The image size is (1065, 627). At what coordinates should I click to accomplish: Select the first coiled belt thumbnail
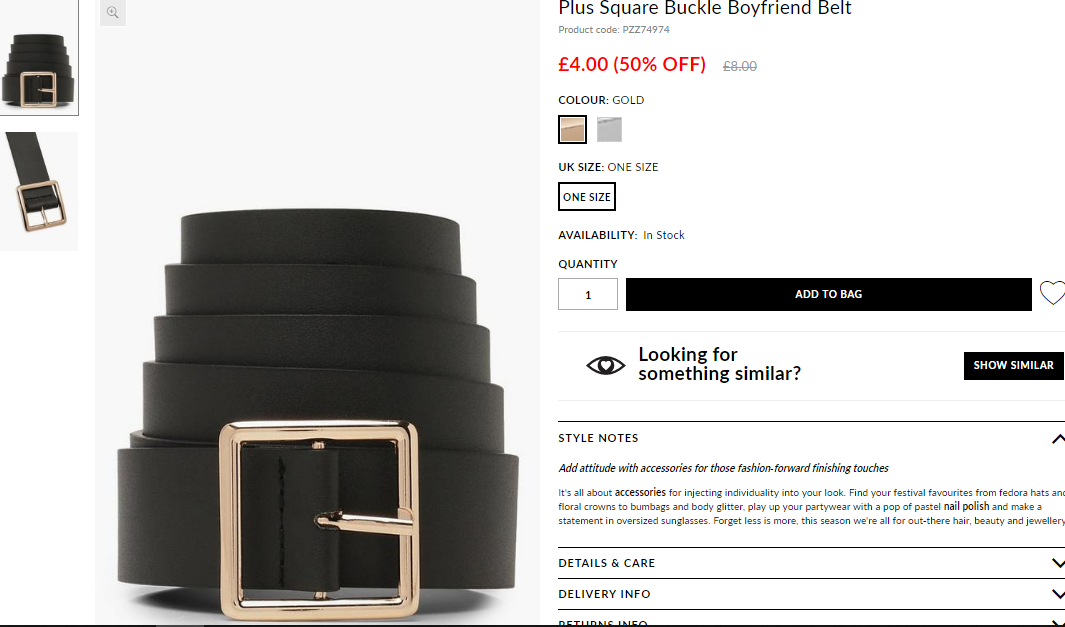point(39,58)
